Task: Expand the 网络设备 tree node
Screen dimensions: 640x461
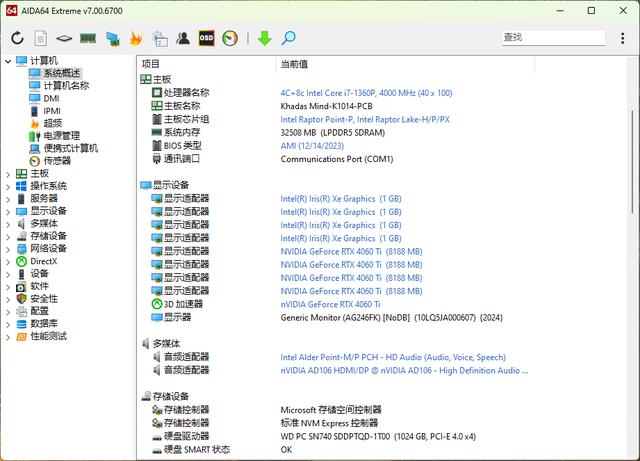Action: 8,249
